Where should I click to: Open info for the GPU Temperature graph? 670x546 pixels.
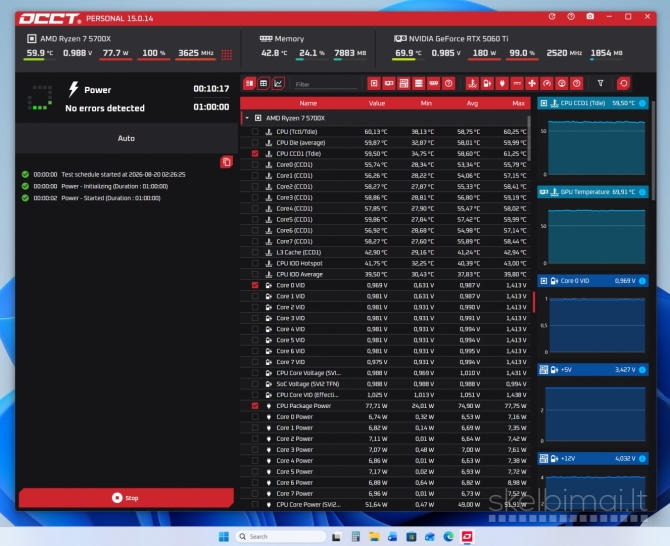(642, 192)
